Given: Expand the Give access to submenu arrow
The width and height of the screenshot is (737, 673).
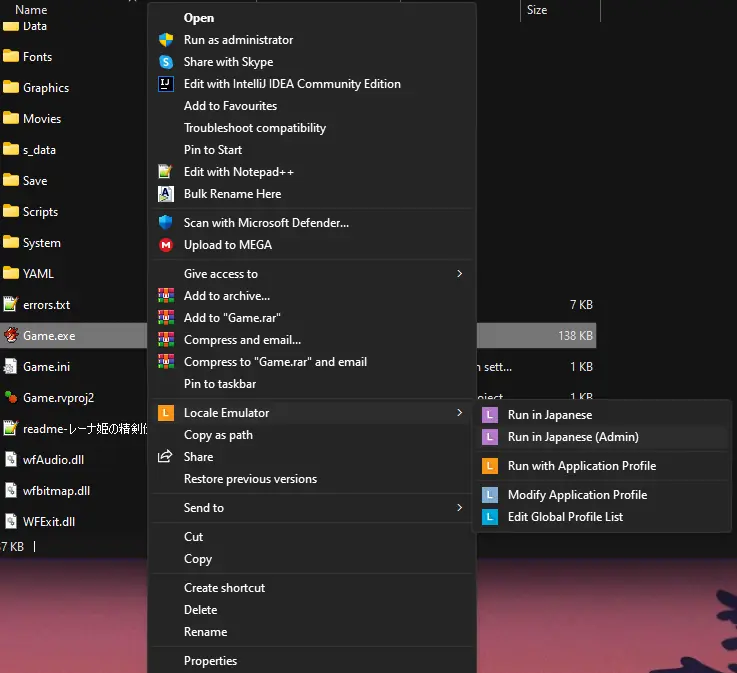Looking at the screenshot, I should (459, 274).
